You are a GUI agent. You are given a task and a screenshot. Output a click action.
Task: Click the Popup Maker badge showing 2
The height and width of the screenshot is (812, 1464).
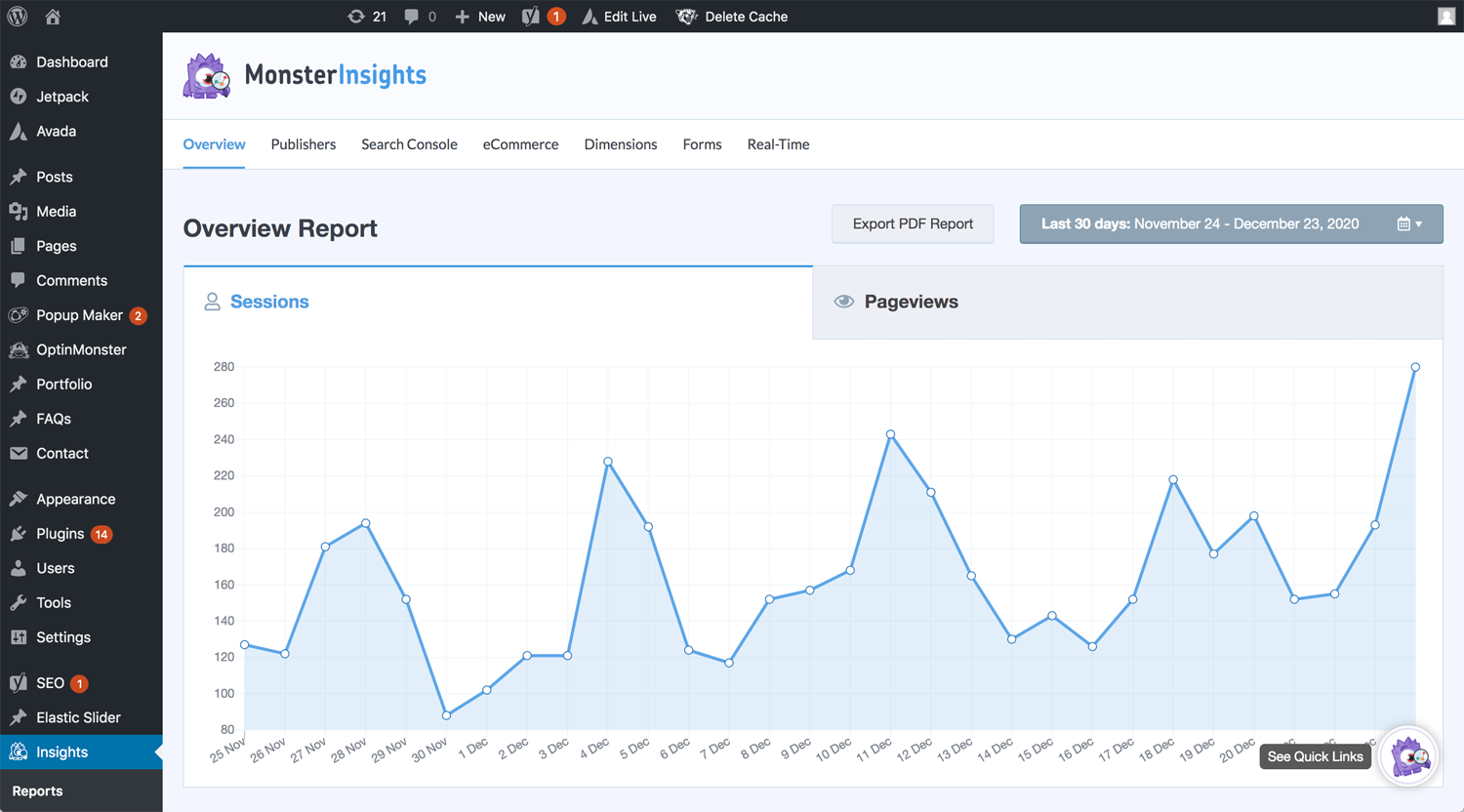(x=139, y=315)
